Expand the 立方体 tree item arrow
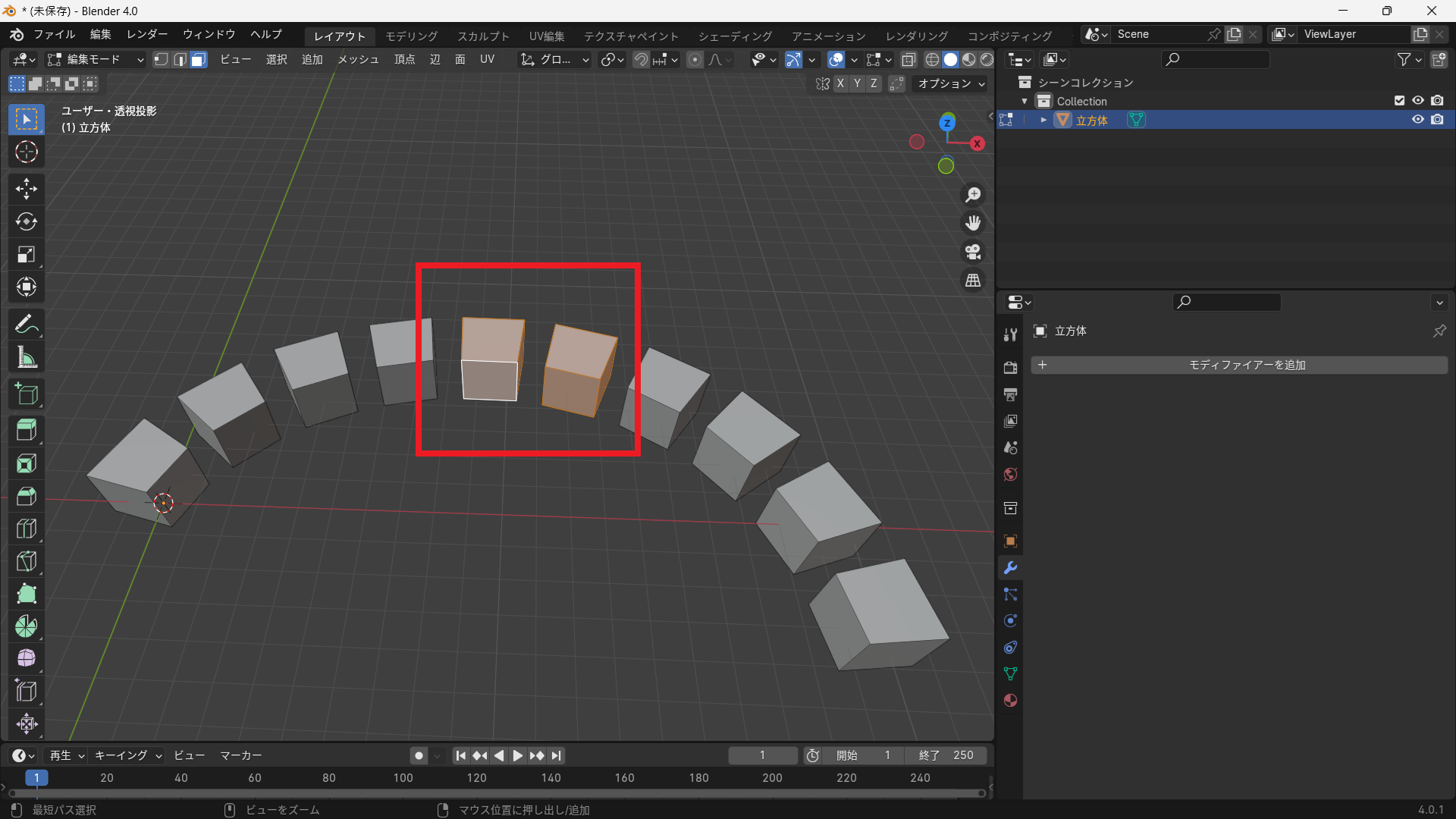This screenshot has width=1456, height=819. coord(1043,120)
